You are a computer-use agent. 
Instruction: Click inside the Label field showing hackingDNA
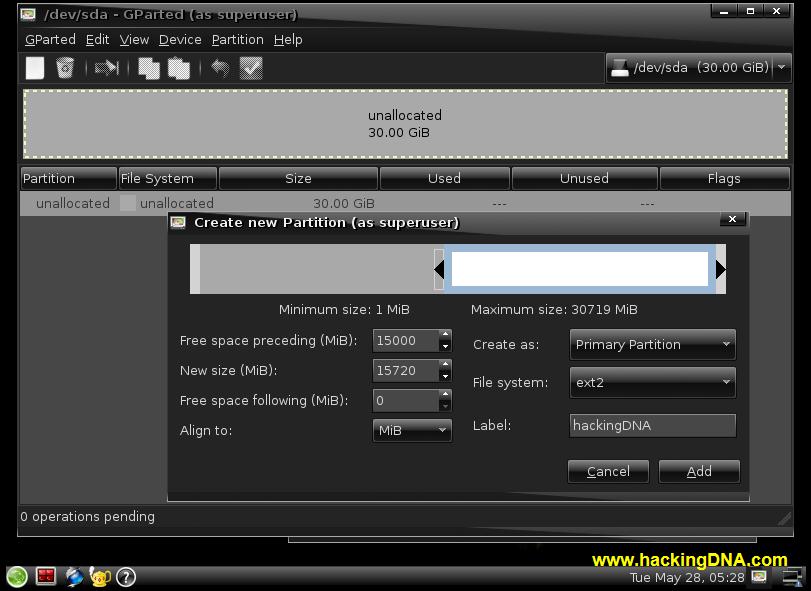pyautogui.click(x=651, y=425)
